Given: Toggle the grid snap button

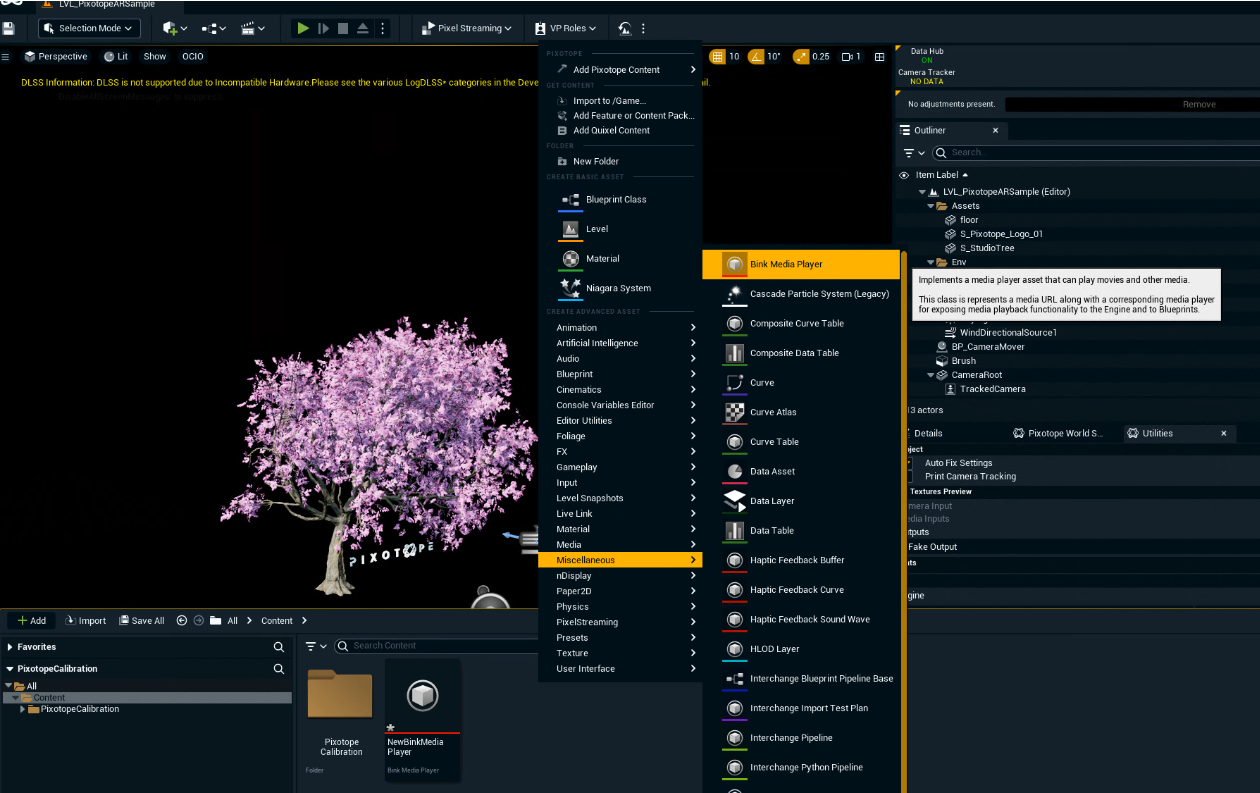Looking at the screenshot, I should pyautogui.click(x=718, y=57).
